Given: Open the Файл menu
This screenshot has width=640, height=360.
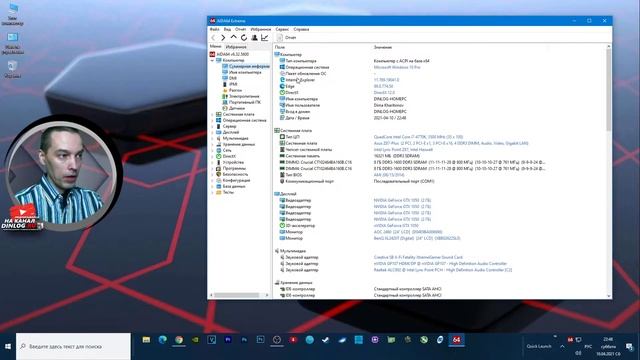Looking at the screenshot, I should point(214,29).
